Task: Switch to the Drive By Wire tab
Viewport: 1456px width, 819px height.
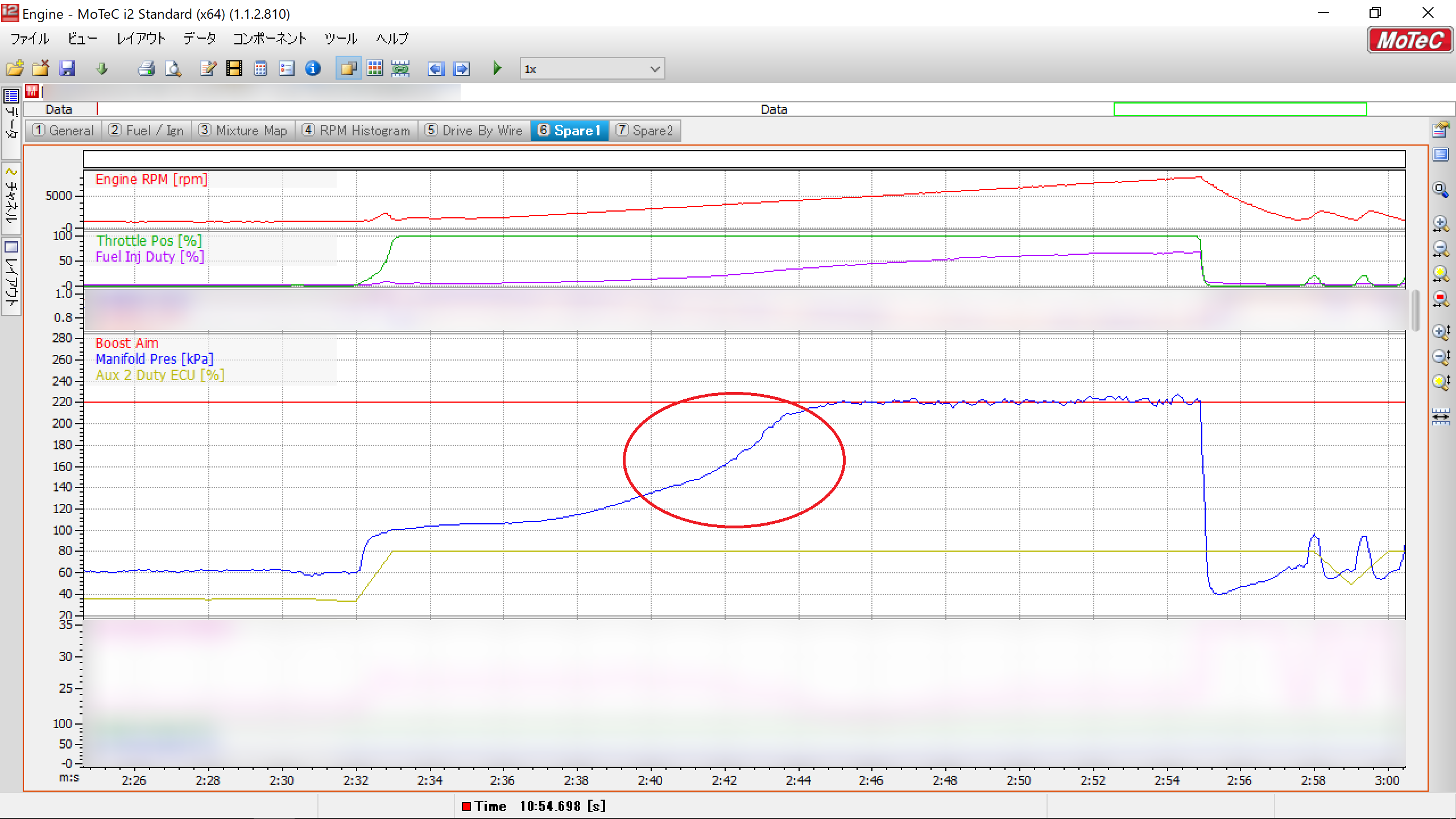Action: [x=474, y=131]
